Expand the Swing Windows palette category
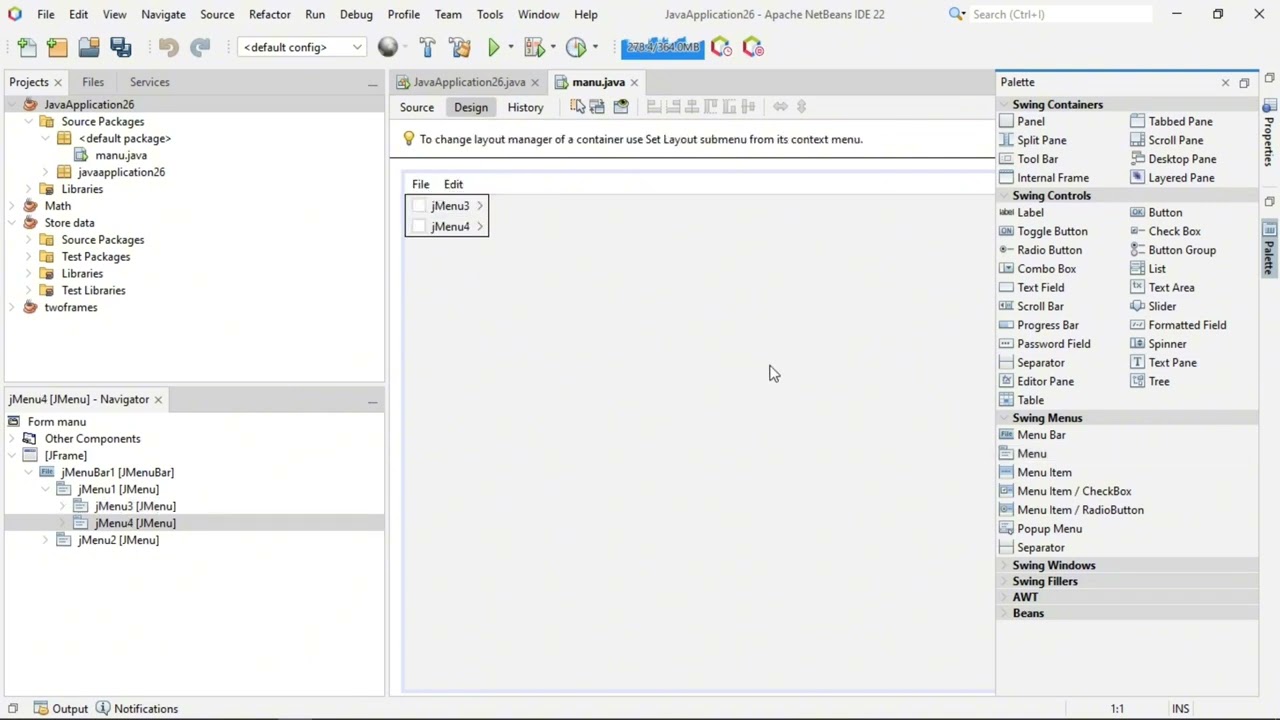The image size is (1280, 720). point(1003,566)
